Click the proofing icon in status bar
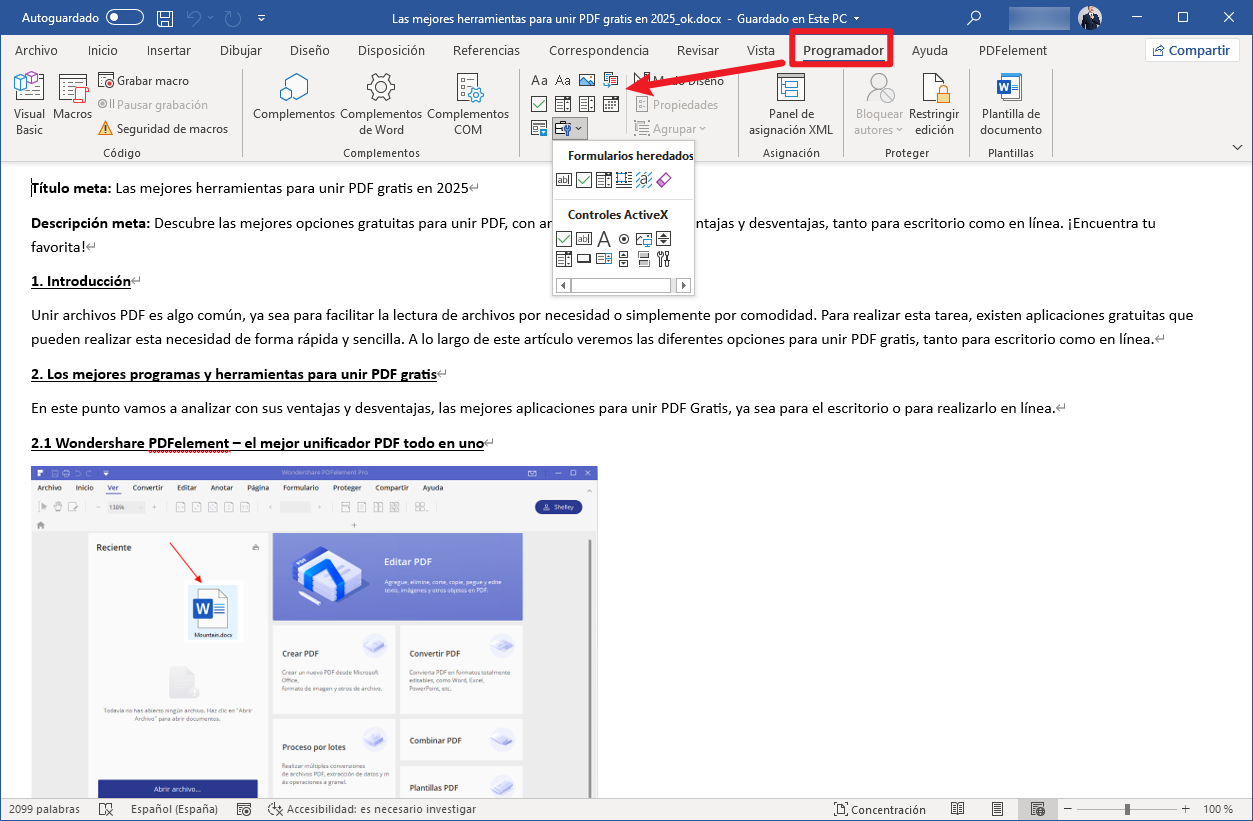 tap(106, 809)
